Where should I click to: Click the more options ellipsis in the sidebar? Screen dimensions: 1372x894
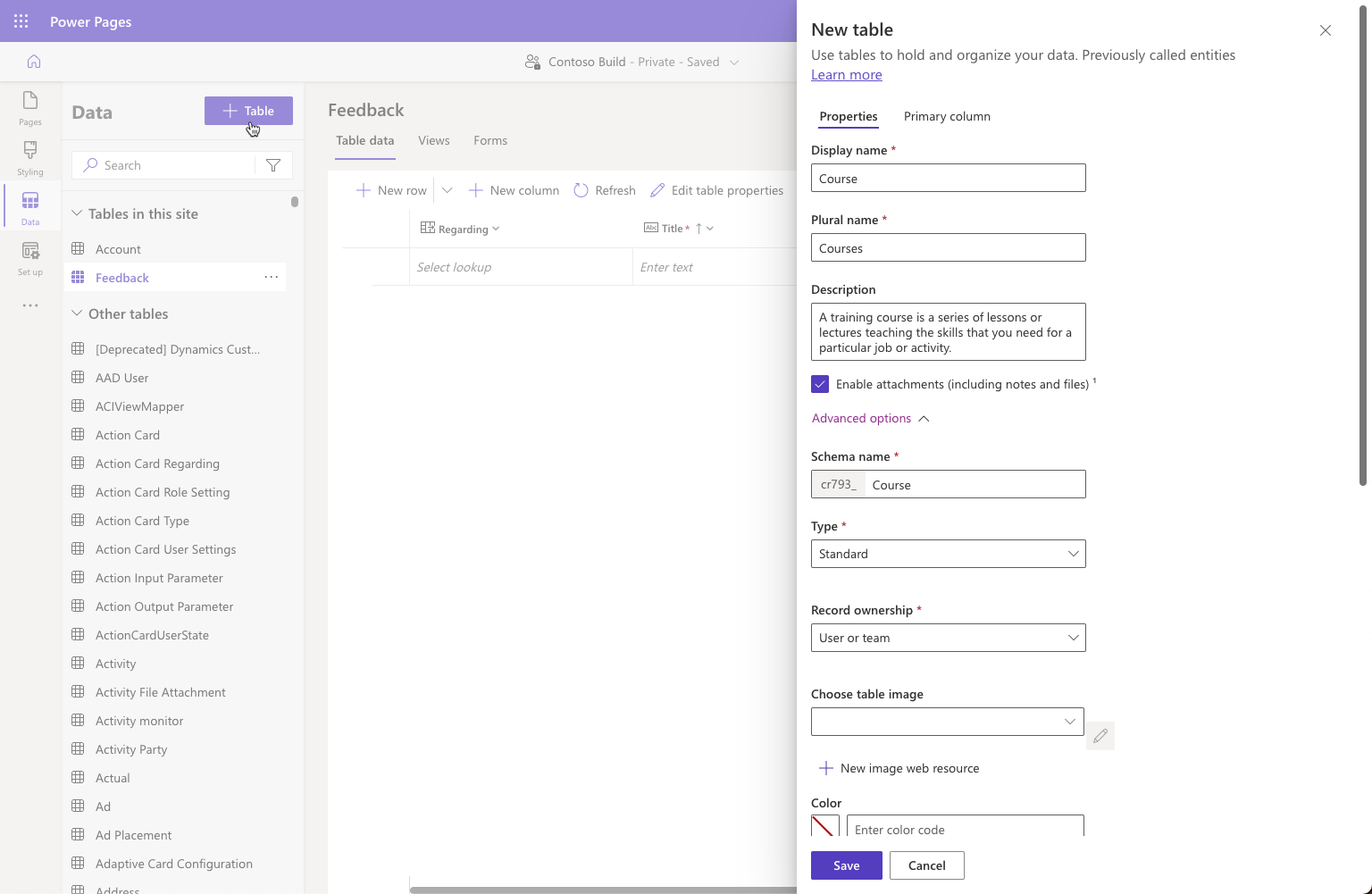(29, 305)
